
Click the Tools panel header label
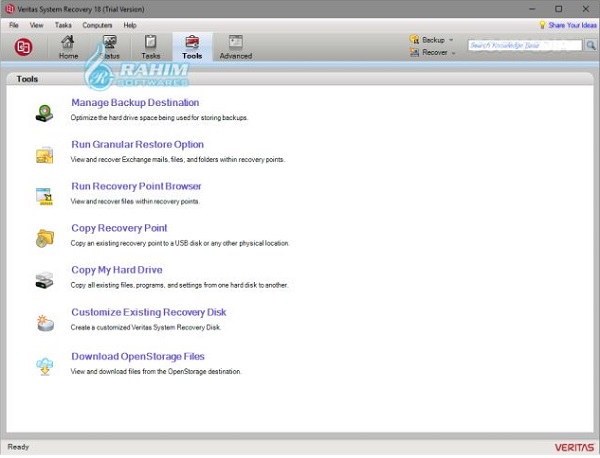pyautogui.click(x=27, y=79)
